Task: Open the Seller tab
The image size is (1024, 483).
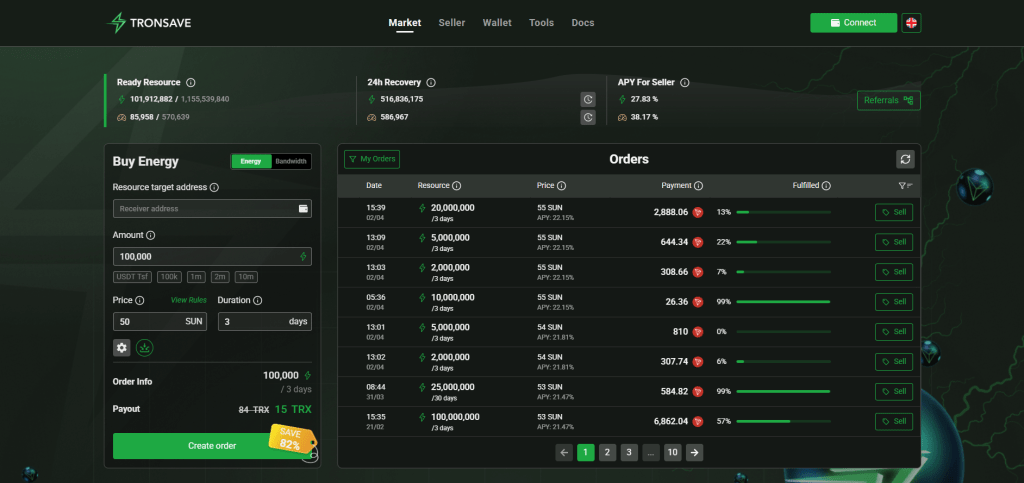Action: 451,22
